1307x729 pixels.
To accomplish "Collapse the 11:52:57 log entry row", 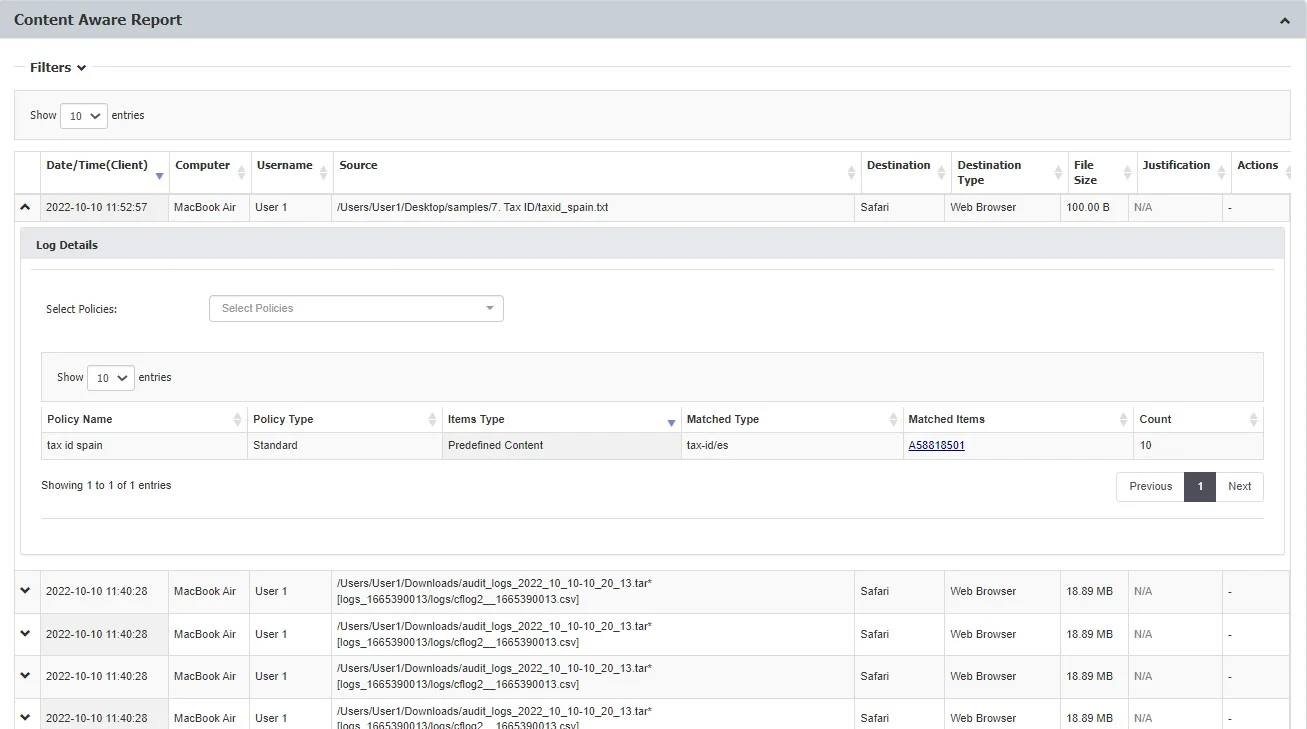I will point(25,207).
